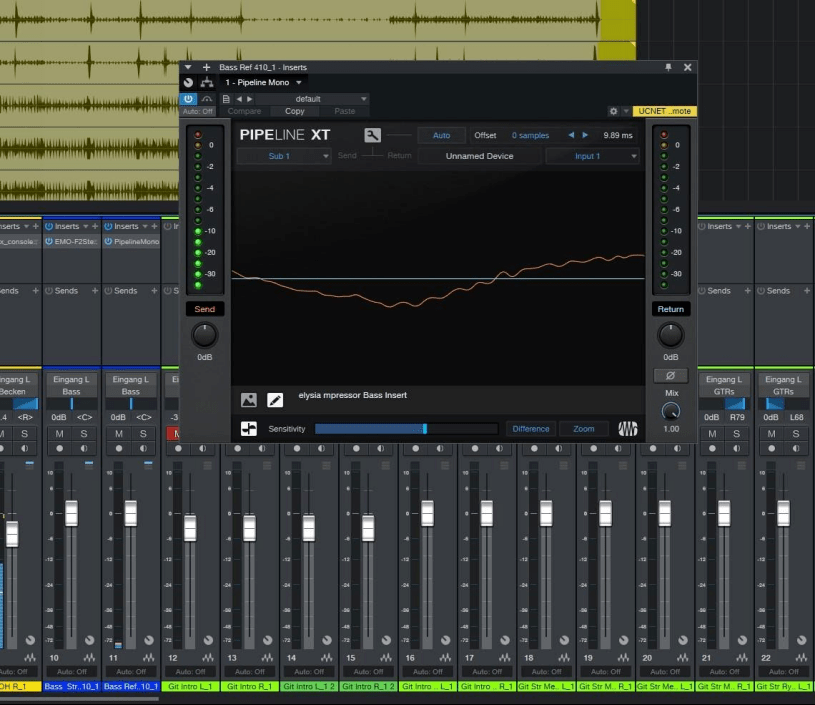815x705 pixels.
Task: Click the Zoom button in Pipeline XT
Action: pos(584,429)
